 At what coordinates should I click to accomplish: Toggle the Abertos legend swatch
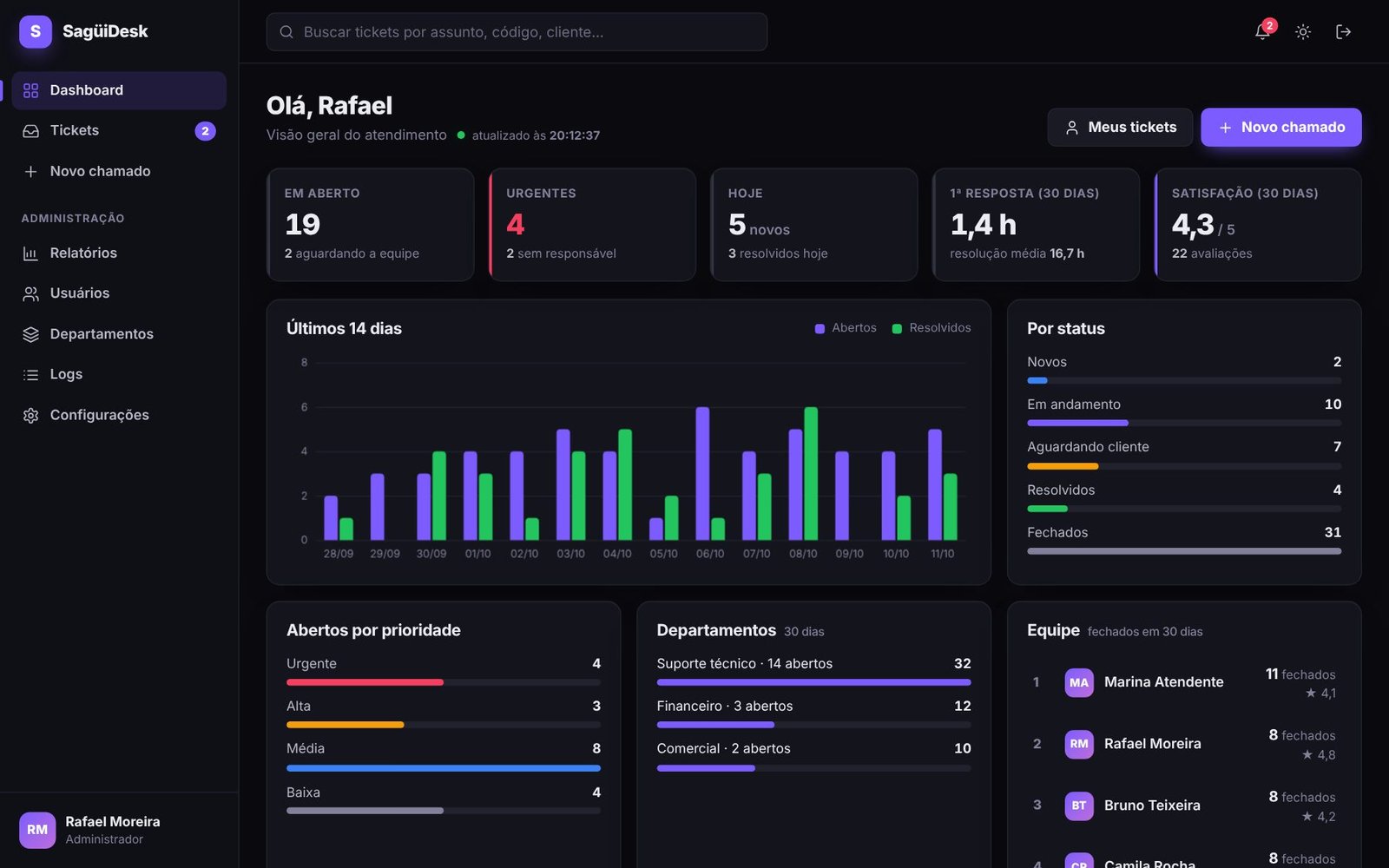coord(820,328)
